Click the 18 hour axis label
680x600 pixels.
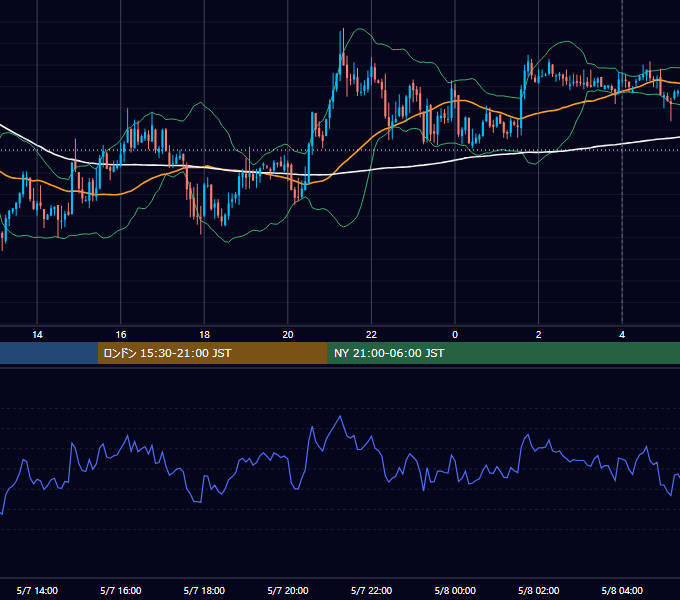204,335
